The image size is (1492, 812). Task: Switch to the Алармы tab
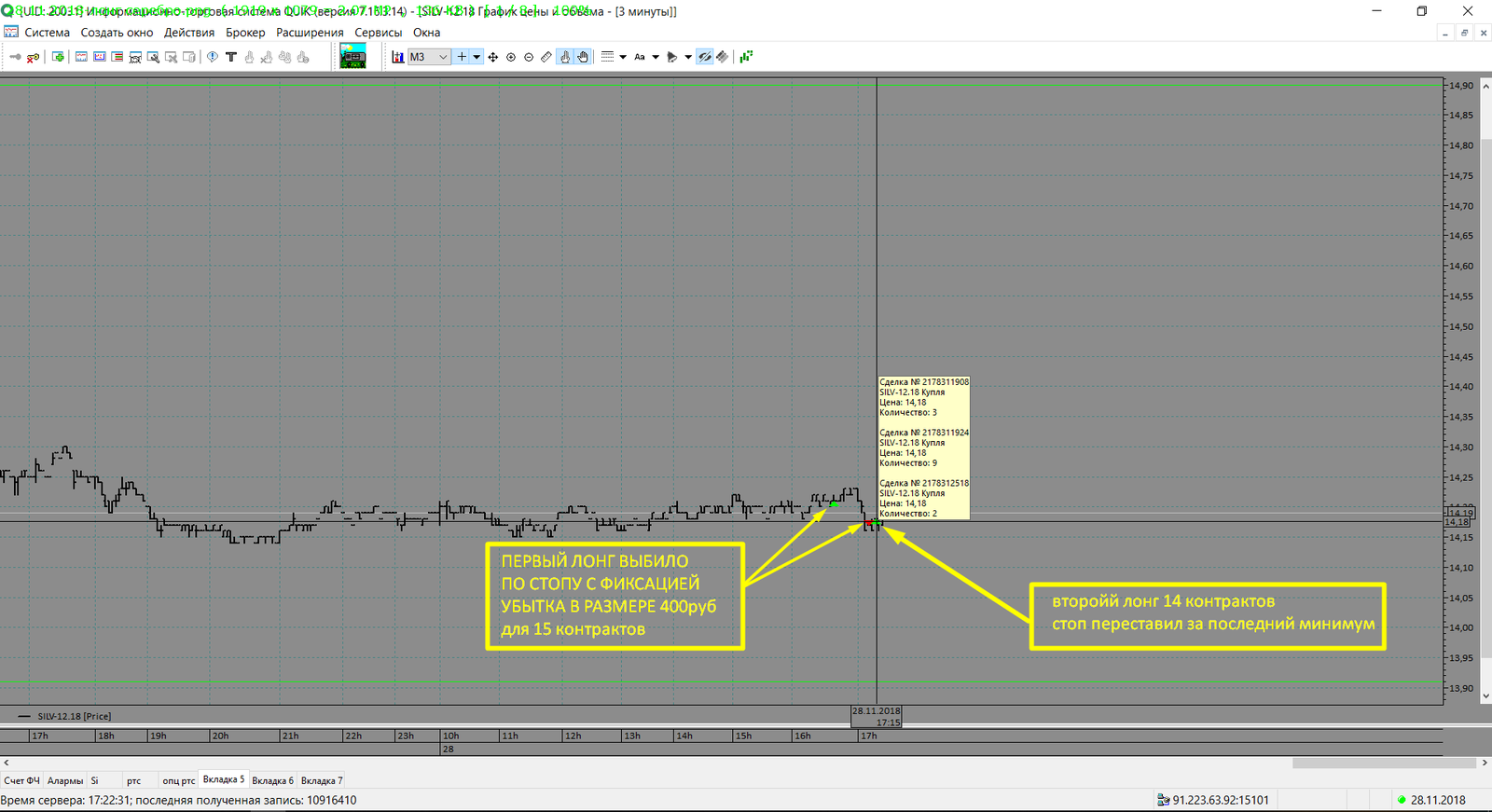(65, 780)
